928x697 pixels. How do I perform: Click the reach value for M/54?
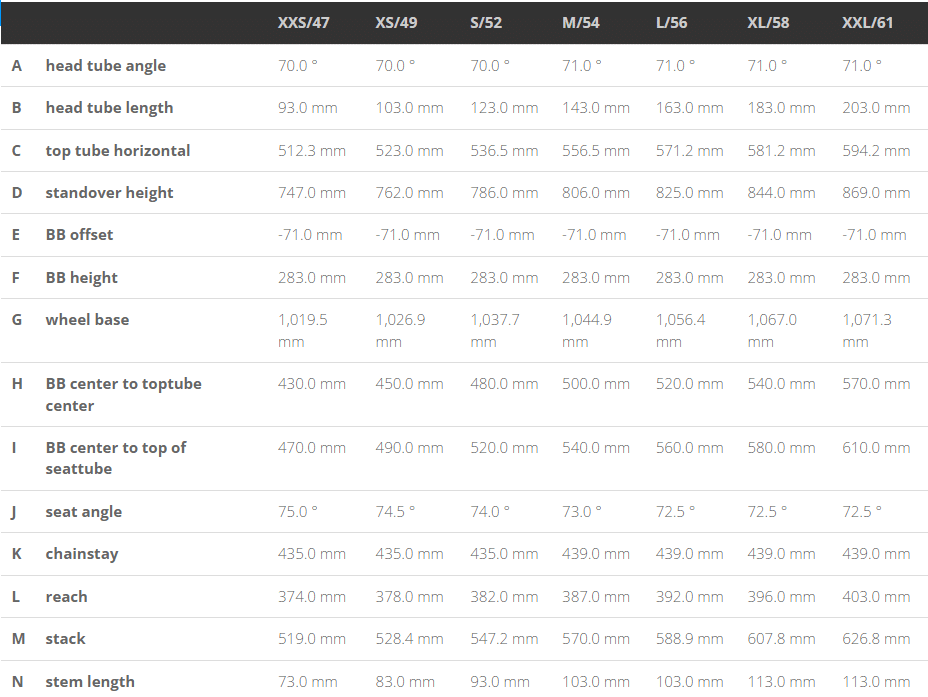(595, 596)
